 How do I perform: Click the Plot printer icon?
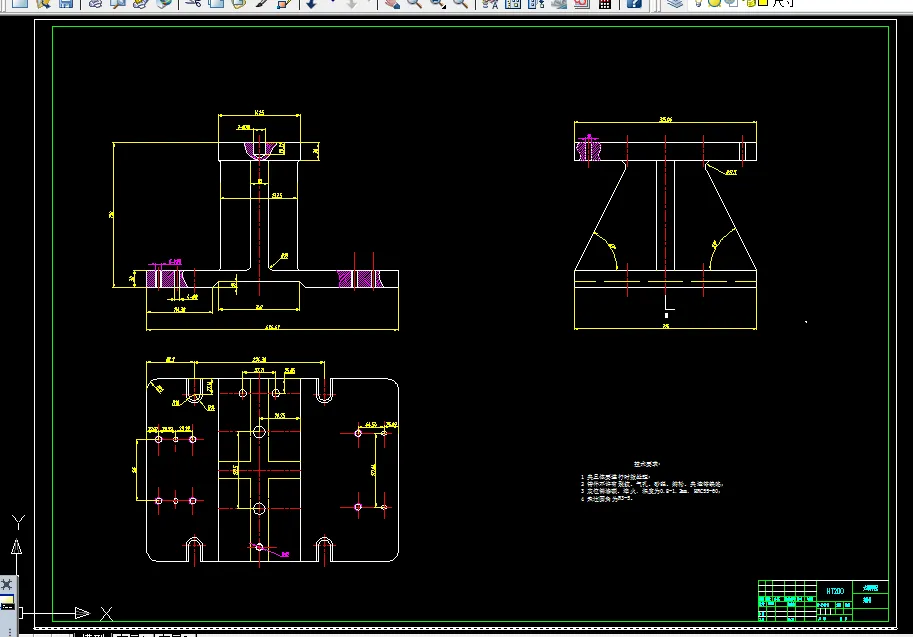click(95, 3)
